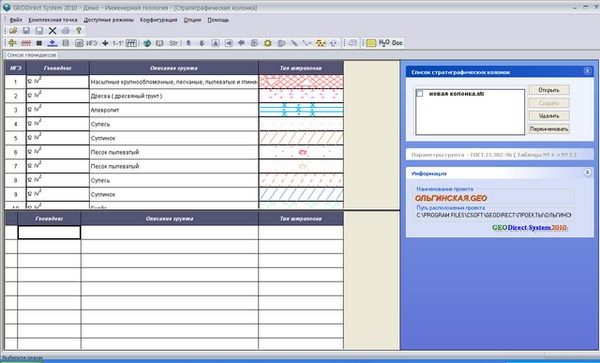Open the Doc toolbar tool

(397, 43)
